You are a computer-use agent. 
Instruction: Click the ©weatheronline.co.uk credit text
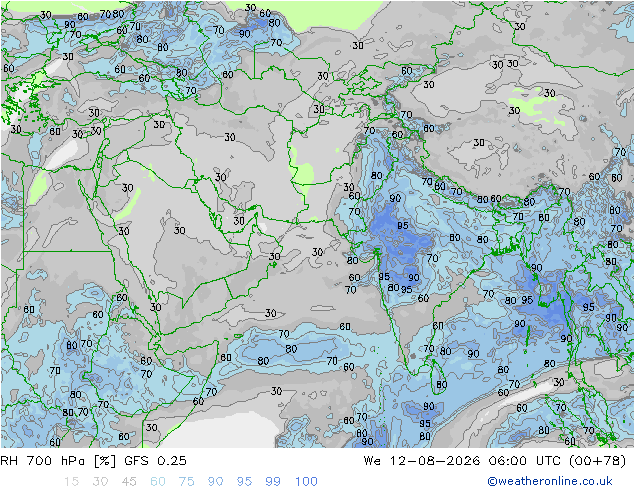(550, 481)
